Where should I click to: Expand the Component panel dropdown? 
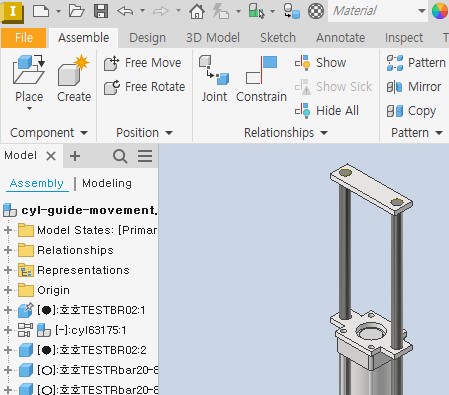(x=84, y=133)
